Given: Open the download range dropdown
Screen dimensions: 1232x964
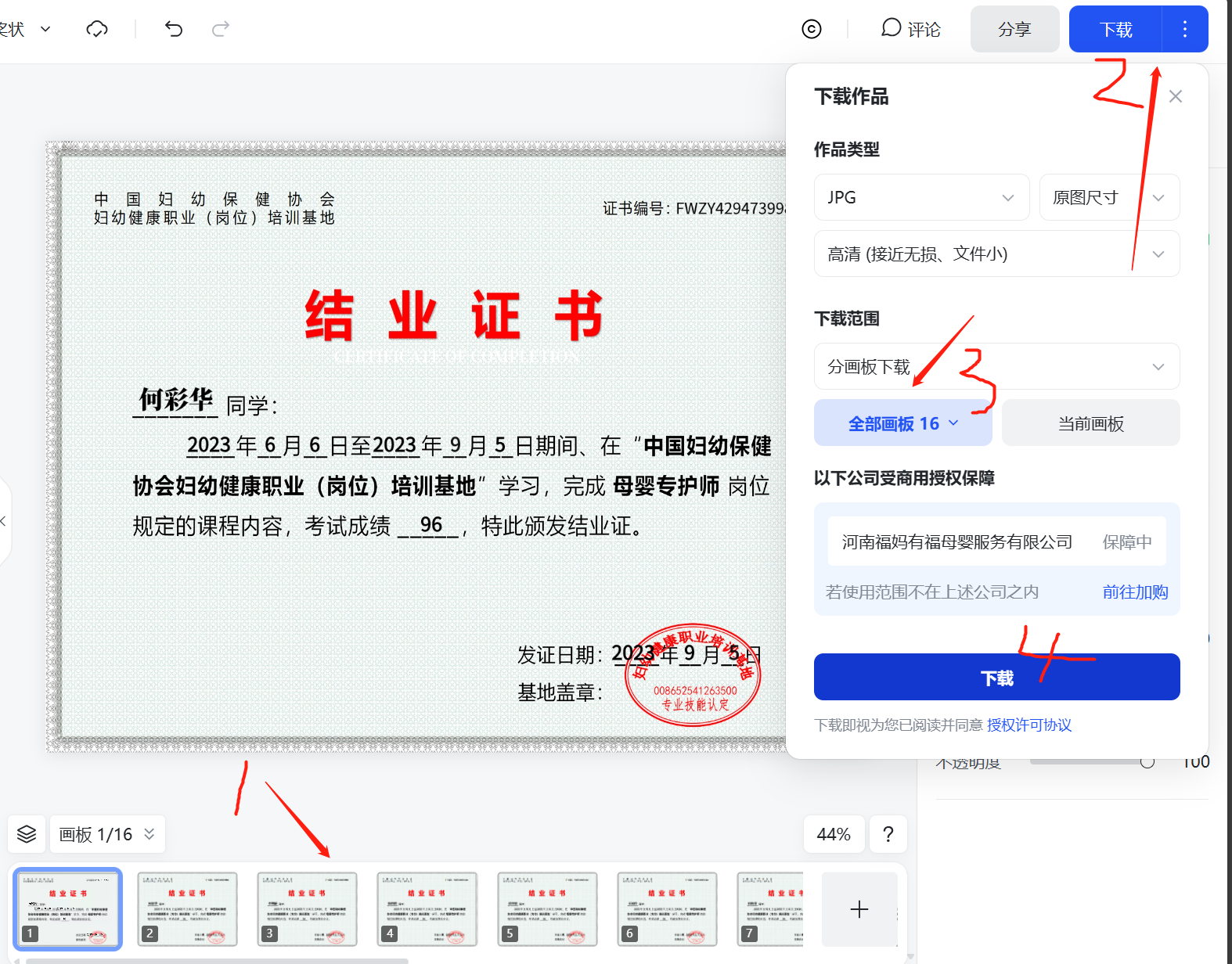Looking at the screenshot, I should coord(996,366).
